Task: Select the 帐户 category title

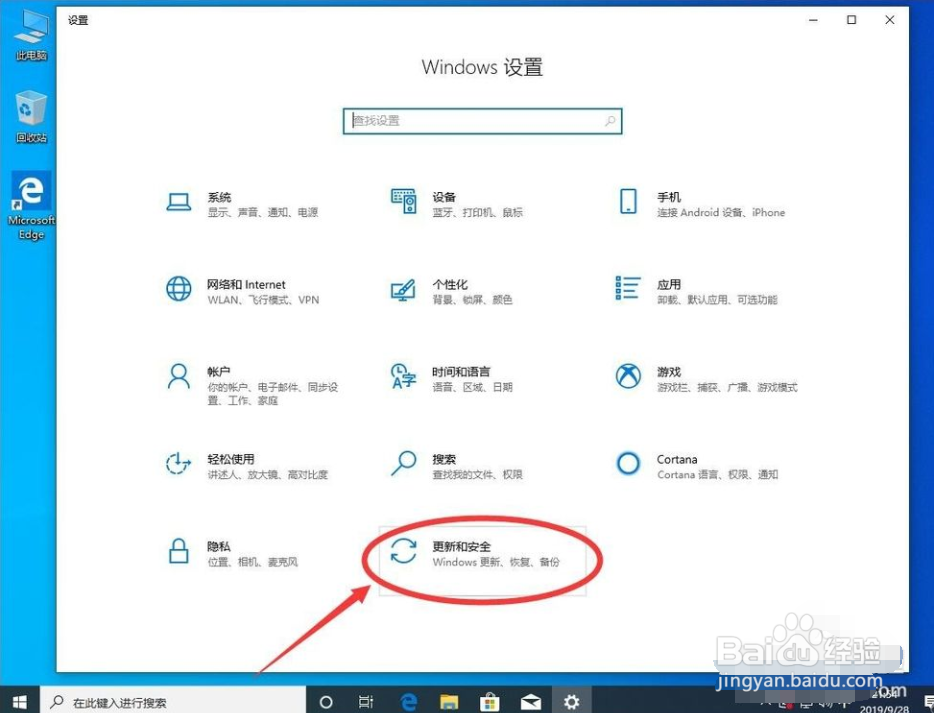Action: pos(219,372)
